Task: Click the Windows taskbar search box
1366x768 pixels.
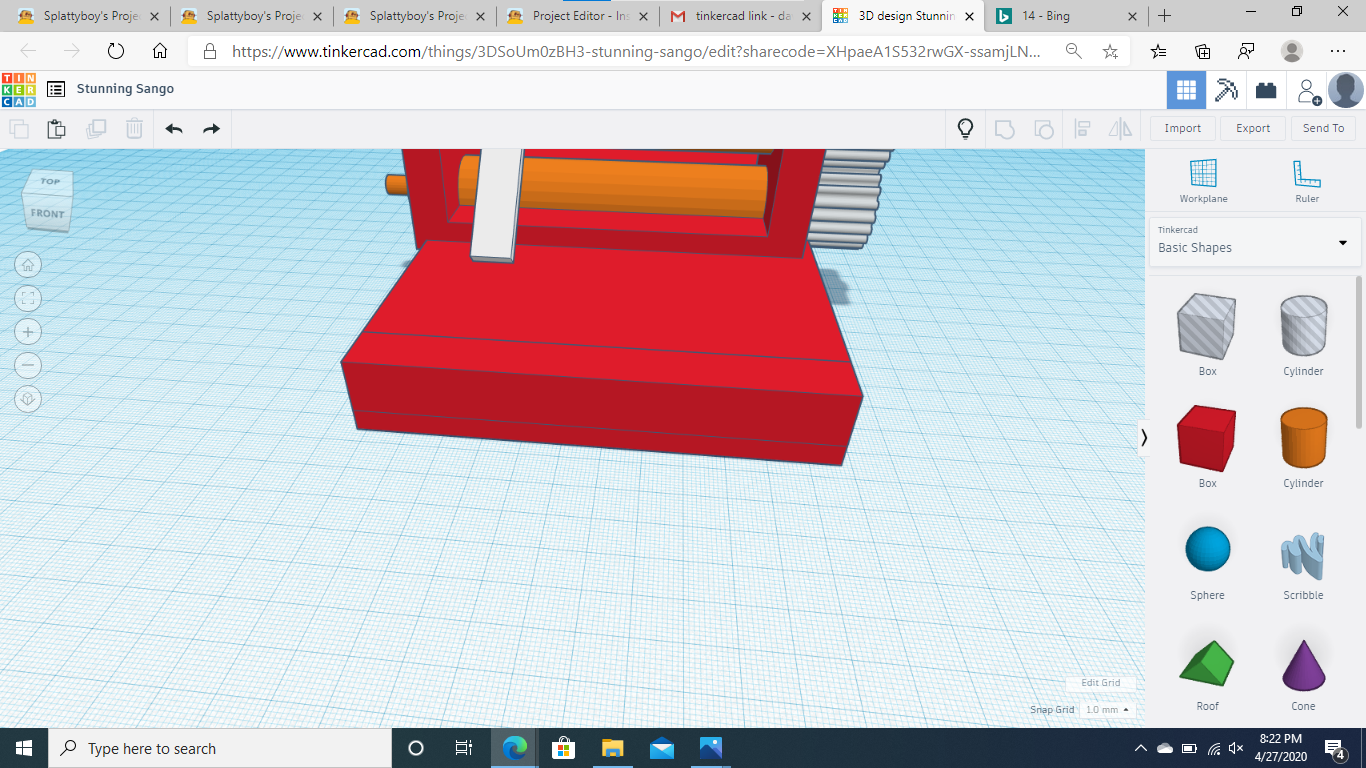Action: click(x=220, y=748)
